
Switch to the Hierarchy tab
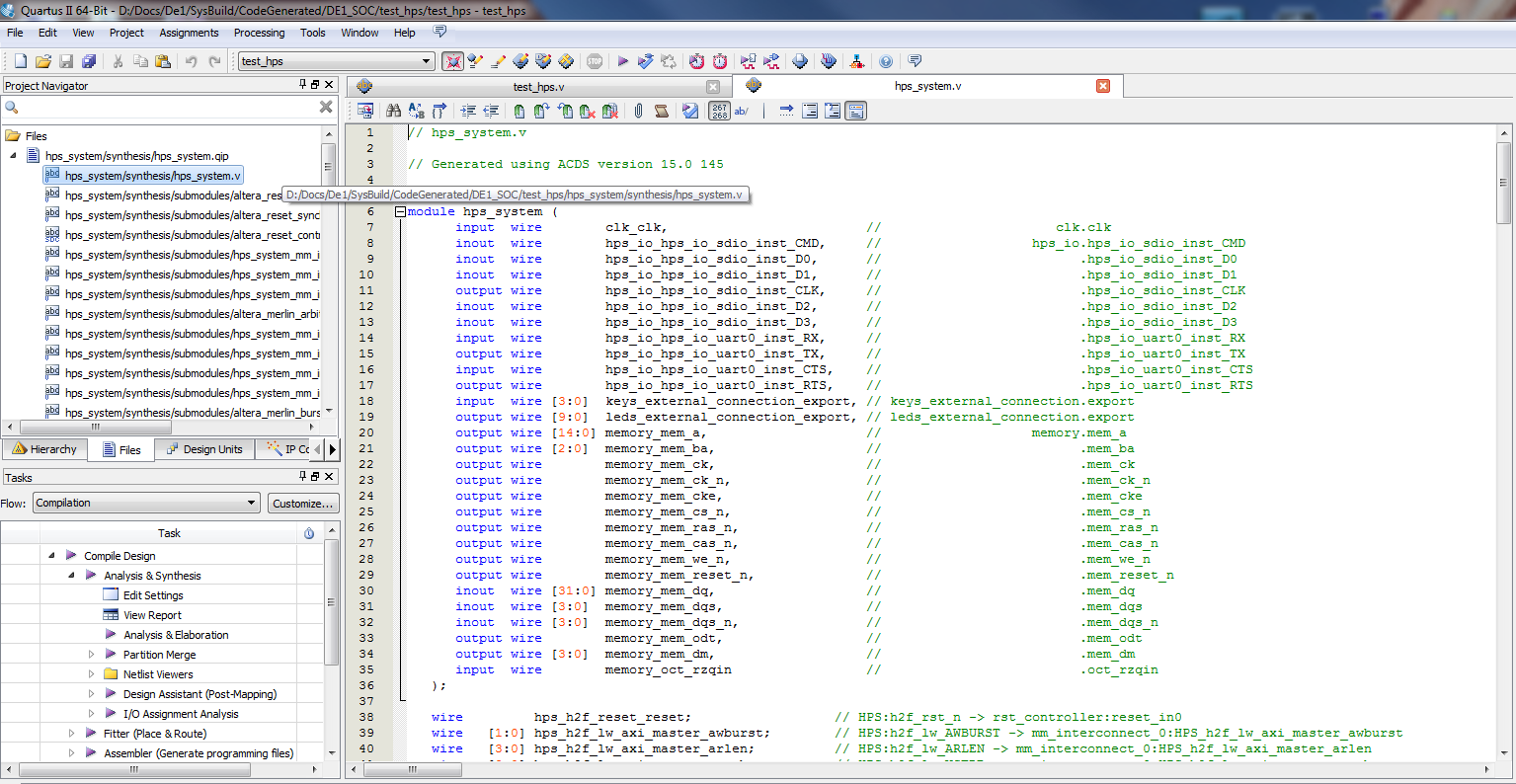(43, 449)
